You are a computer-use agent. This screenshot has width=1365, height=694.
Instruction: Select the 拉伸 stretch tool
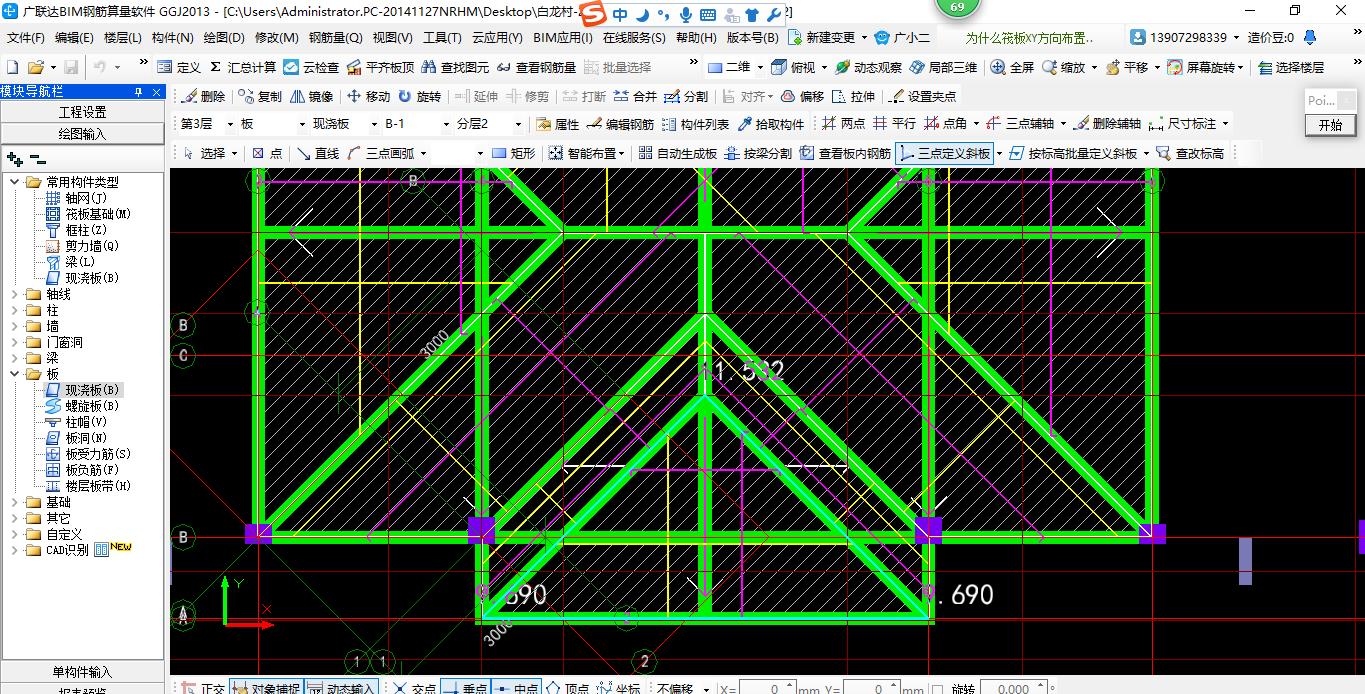click(853, 96)
